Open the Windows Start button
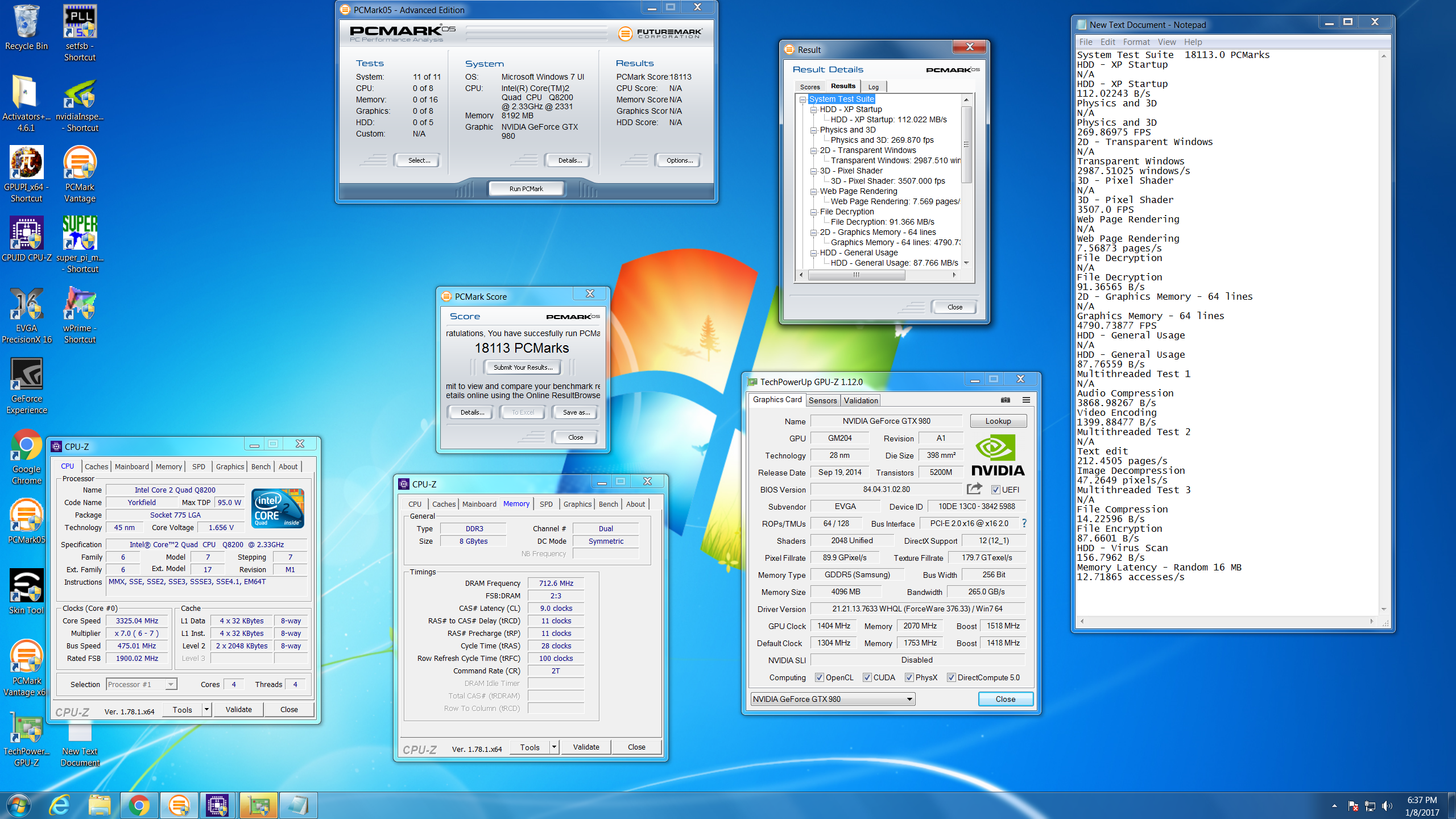Screen dimensions: 1456x819 click(19, 805)
